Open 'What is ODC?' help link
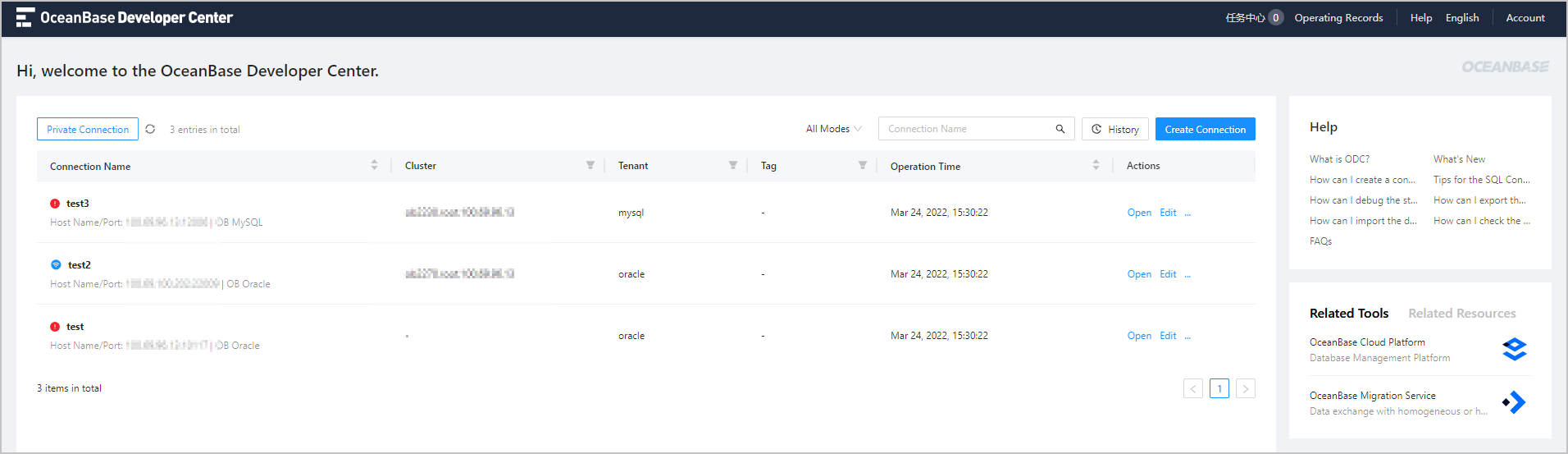 (1339, 159)
